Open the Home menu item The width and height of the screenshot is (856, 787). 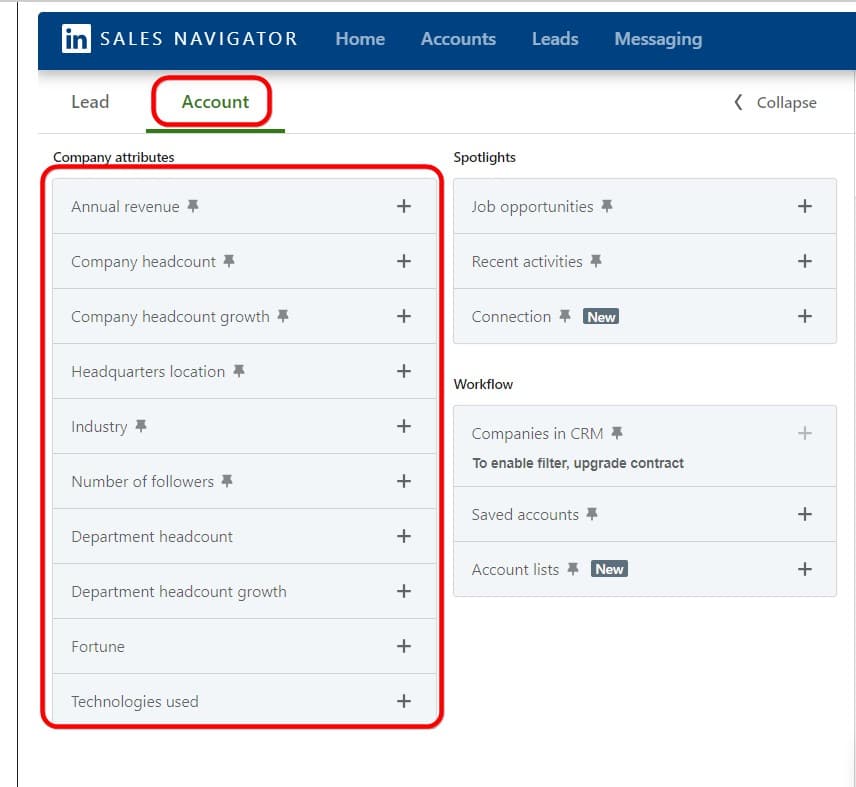click(x=360, y=39)
